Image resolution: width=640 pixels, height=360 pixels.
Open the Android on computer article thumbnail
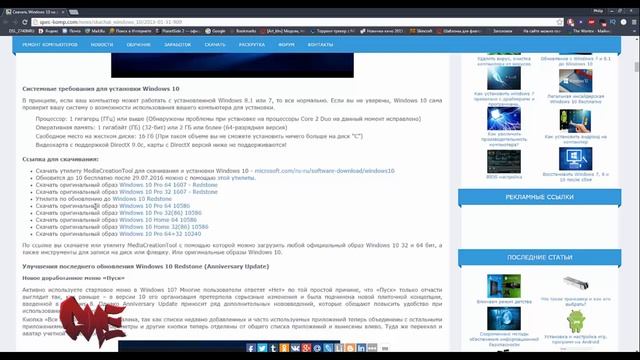click(576, 121)
